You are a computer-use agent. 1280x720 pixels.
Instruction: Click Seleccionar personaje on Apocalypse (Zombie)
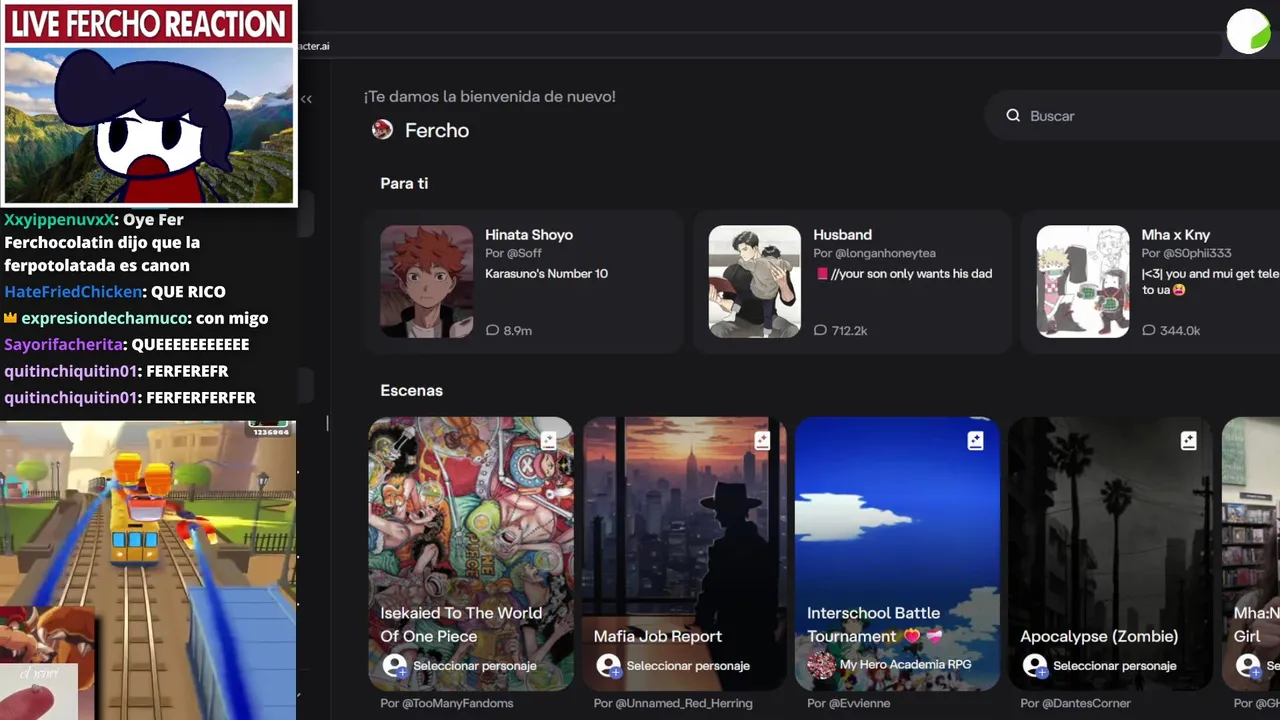(x=1115, y=666)
